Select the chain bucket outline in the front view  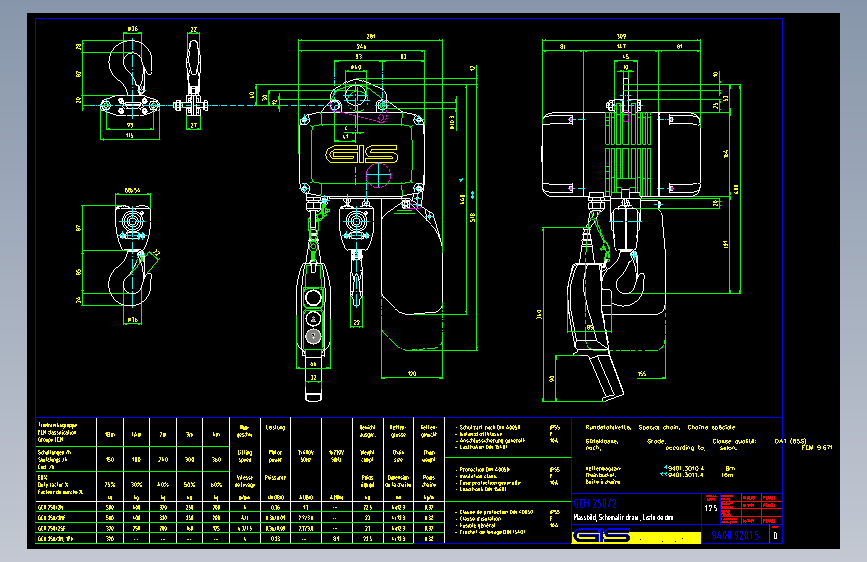[412, 259]
